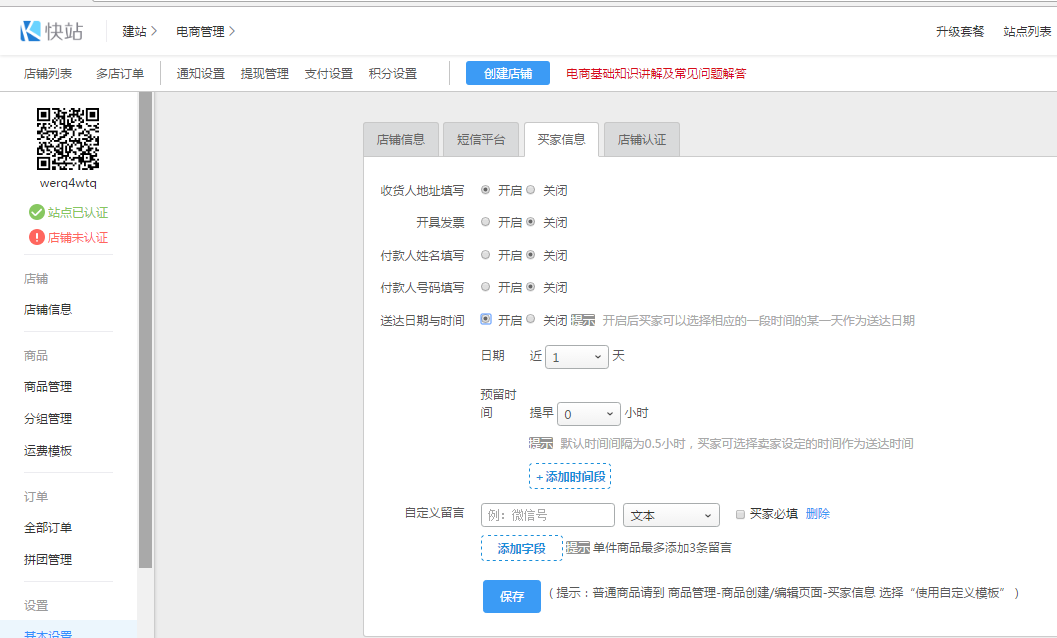Click the 自定义留言 text input field

click(x=547, y=515)
